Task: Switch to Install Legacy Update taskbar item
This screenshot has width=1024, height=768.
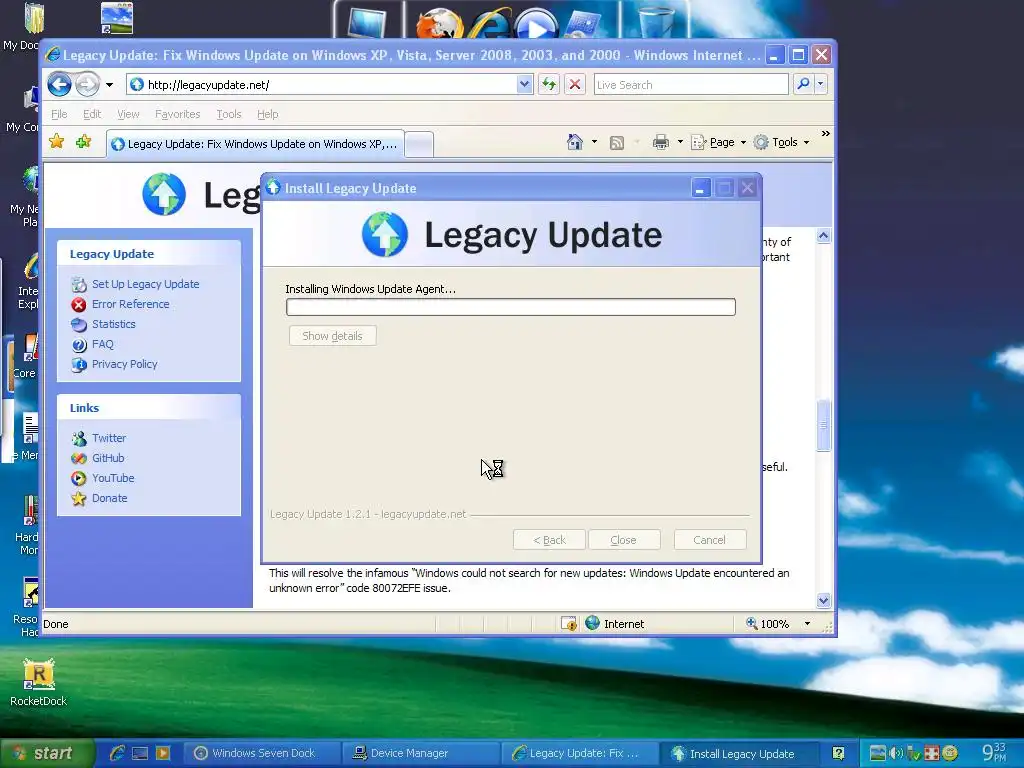Action: [741, 753]
